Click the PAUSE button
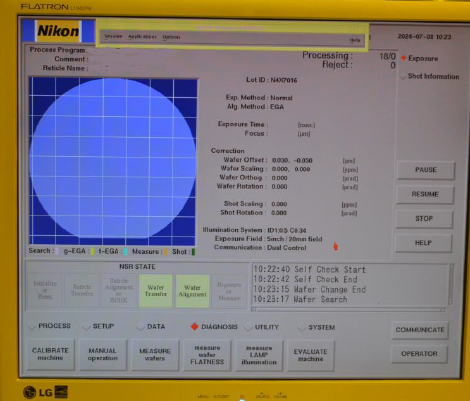This screenshot has height=401, width=470. tap(426, 170)
